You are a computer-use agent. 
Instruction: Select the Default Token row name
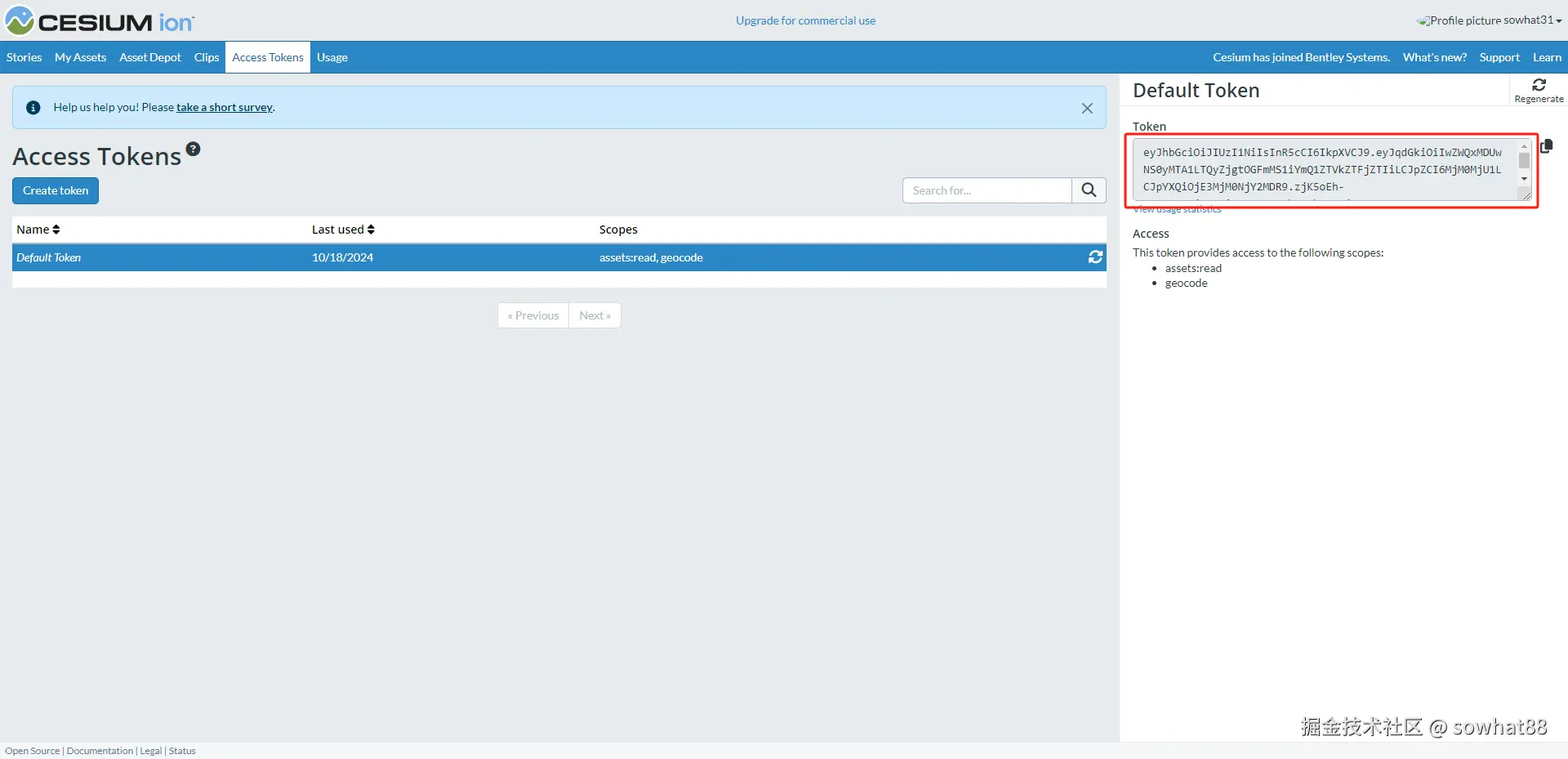pyautogui.click(x=49, y=257)
